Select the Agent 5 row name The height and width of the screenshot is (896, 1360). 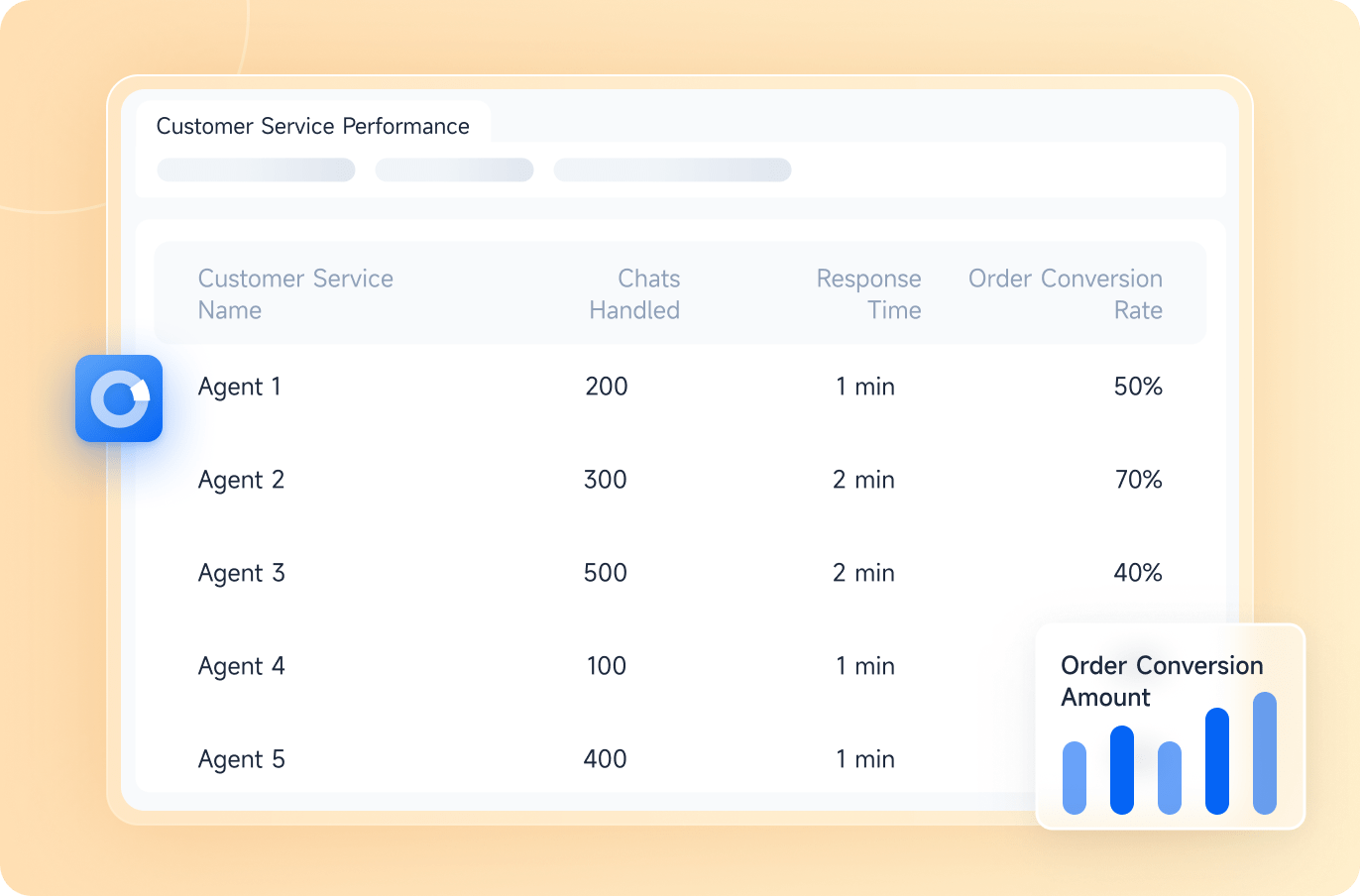tap(241, 759)
